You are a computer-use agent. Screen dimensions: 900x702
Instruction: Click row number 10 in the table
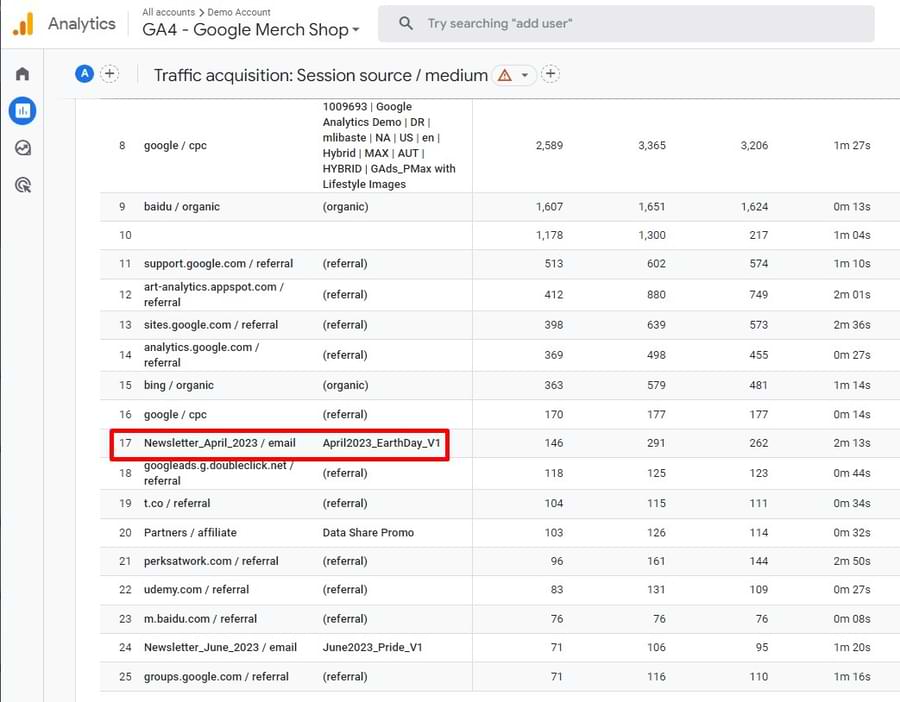[125, 235]
